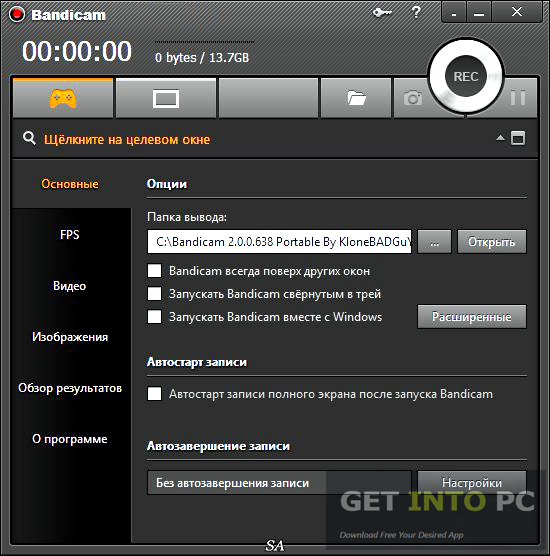The height and width of the screenshot is (556, 550).
Task: Capture a screenshot with the camera icon
Action: point(413,98)
